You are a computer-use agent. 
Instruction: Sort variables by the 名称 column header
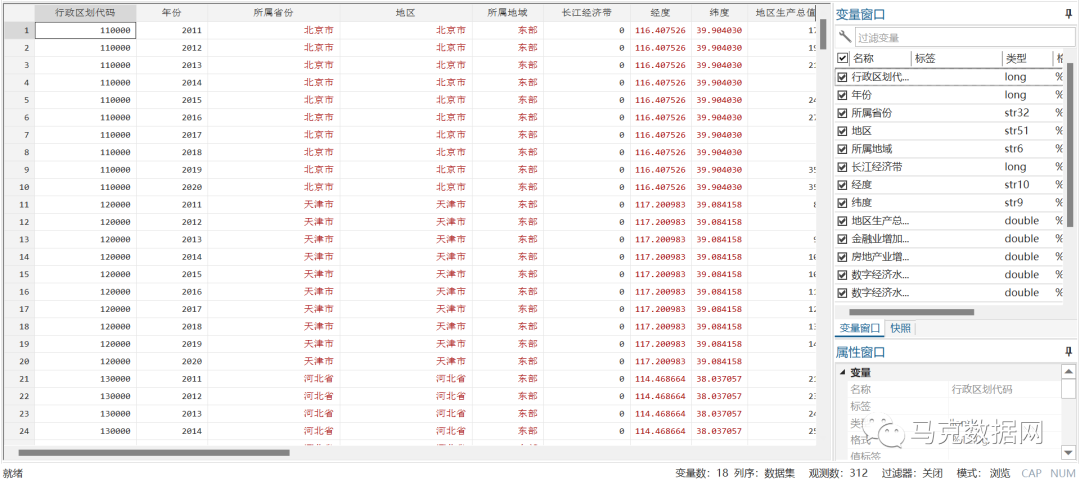point(880,59)
